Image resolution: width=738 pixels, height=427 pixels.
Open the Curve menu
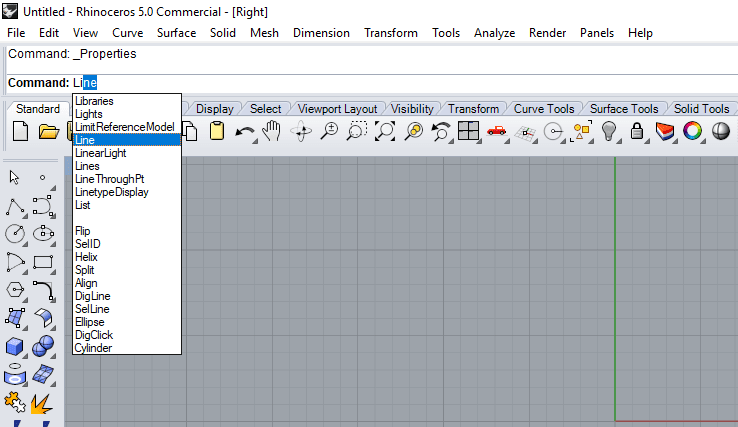[x=128, y=33]
